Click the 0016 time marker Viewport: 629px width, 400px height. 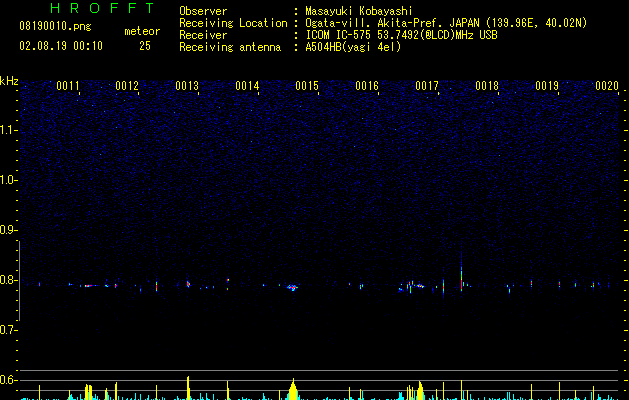(x=367, y=86)
